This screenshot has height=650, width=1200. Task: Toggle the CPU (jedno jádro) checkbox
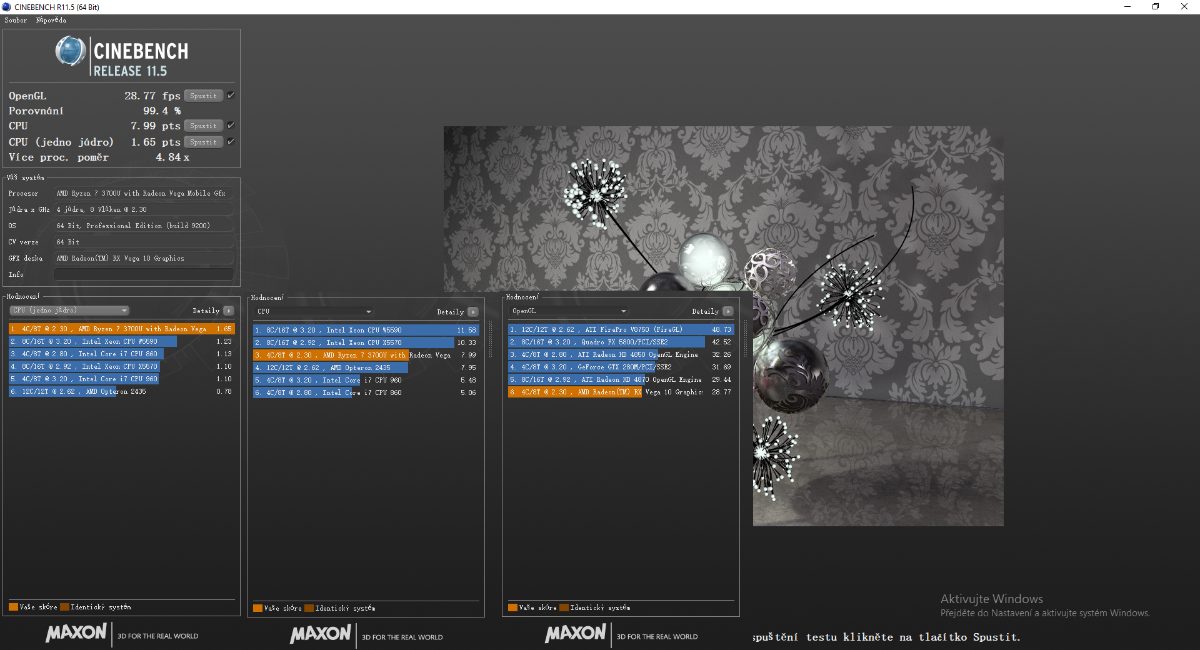coord(231,142)
